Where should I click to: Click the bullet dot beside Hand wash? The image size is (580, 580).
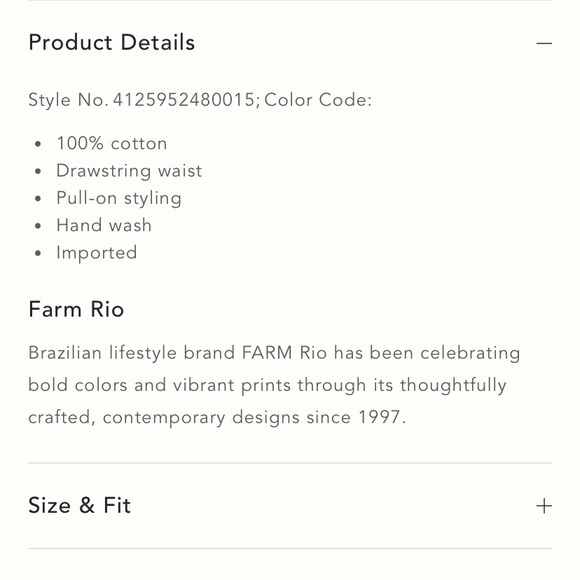click(x=38, y=226)
